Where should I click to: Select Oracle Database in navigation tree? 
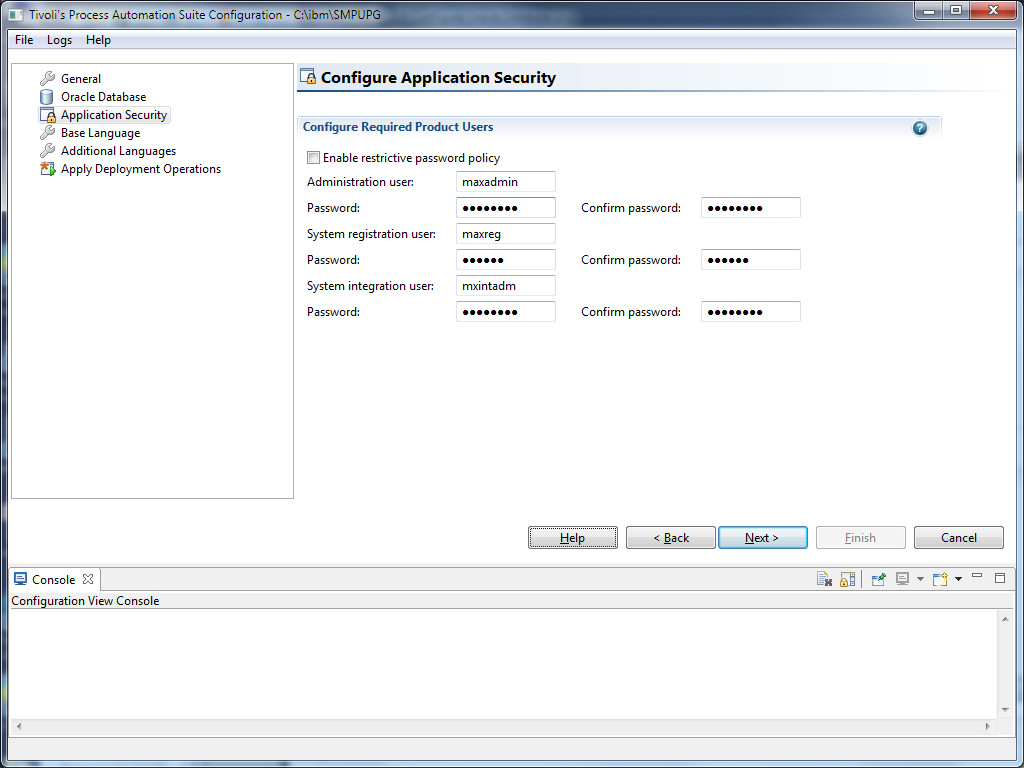click(x=103, y=97)
